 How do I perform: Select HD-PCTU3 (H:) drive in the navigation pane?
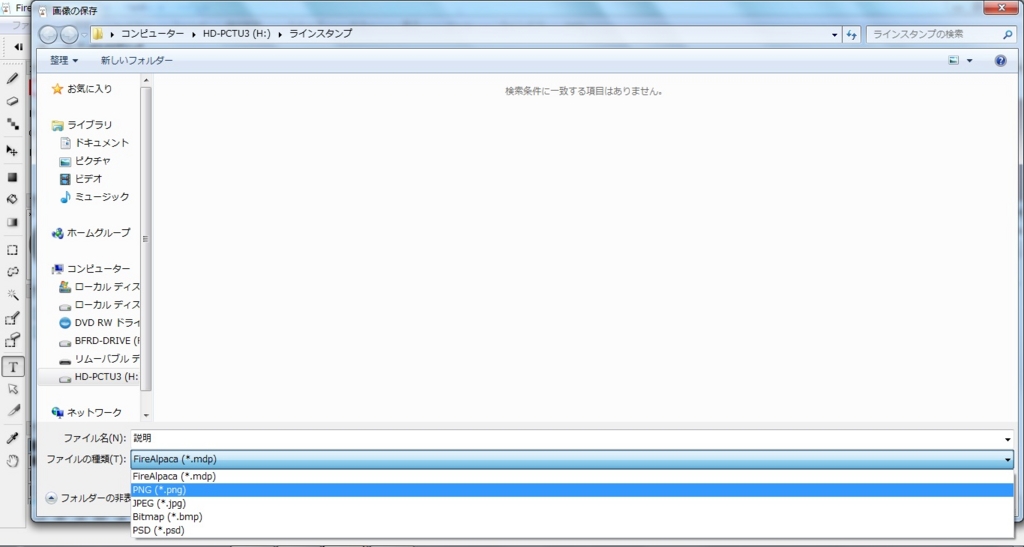[99, 377]
